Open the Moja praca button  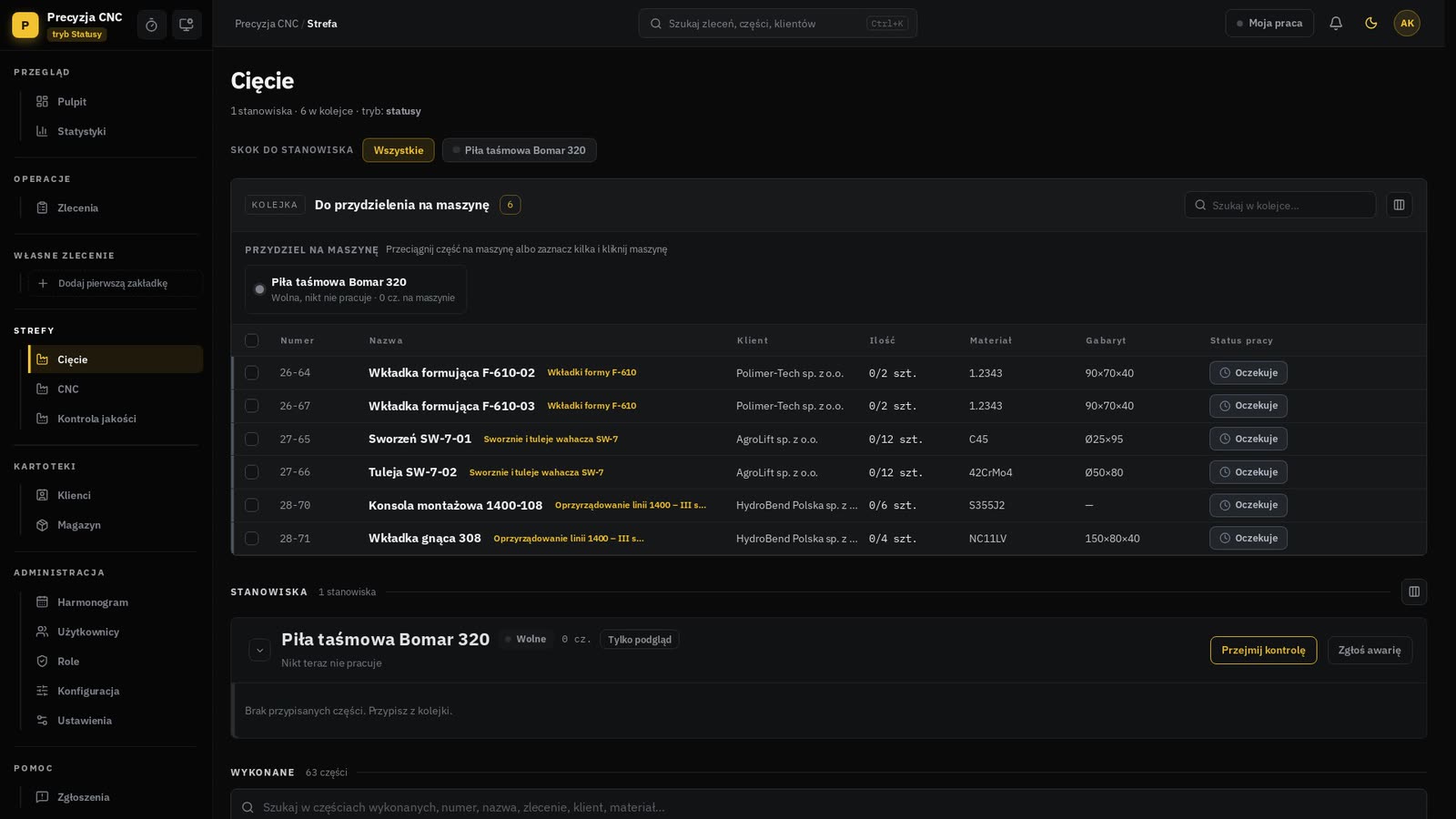tap(1269, 24)
